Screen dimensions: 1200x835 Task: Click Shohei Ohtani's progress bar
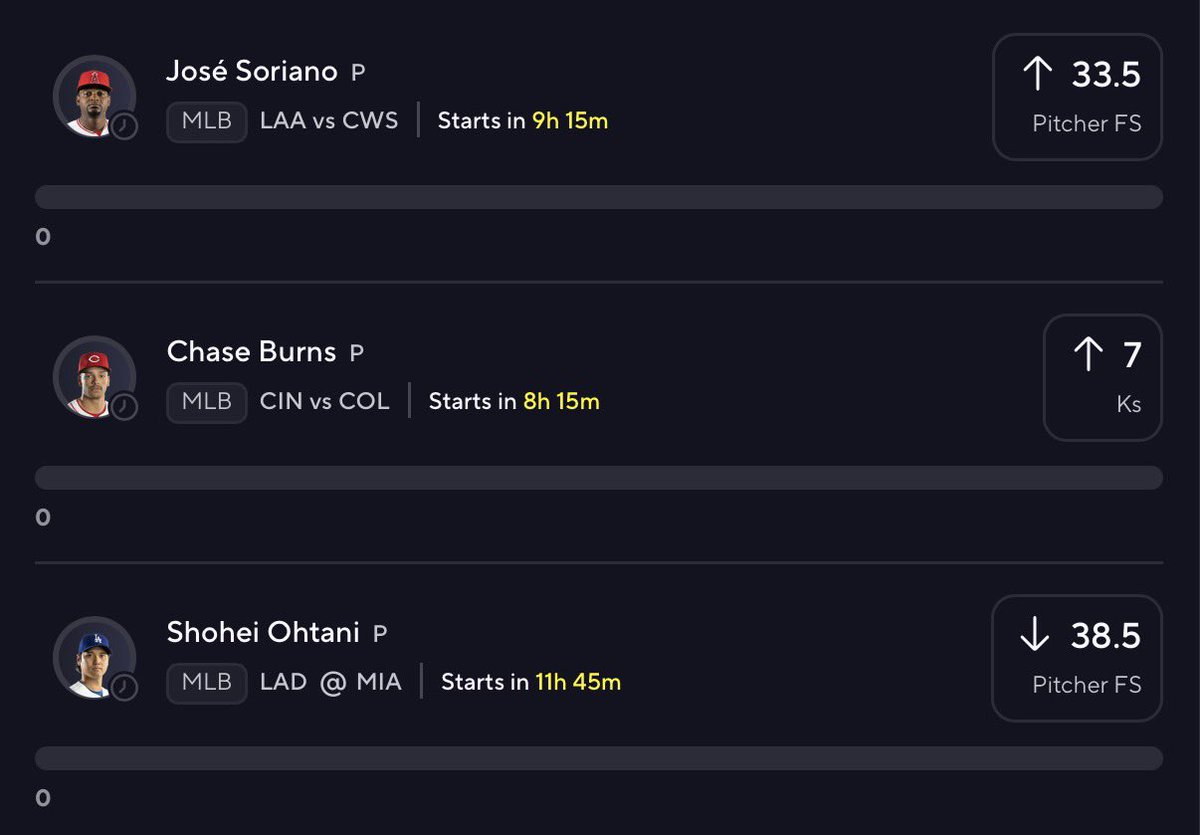click(598, 758)
